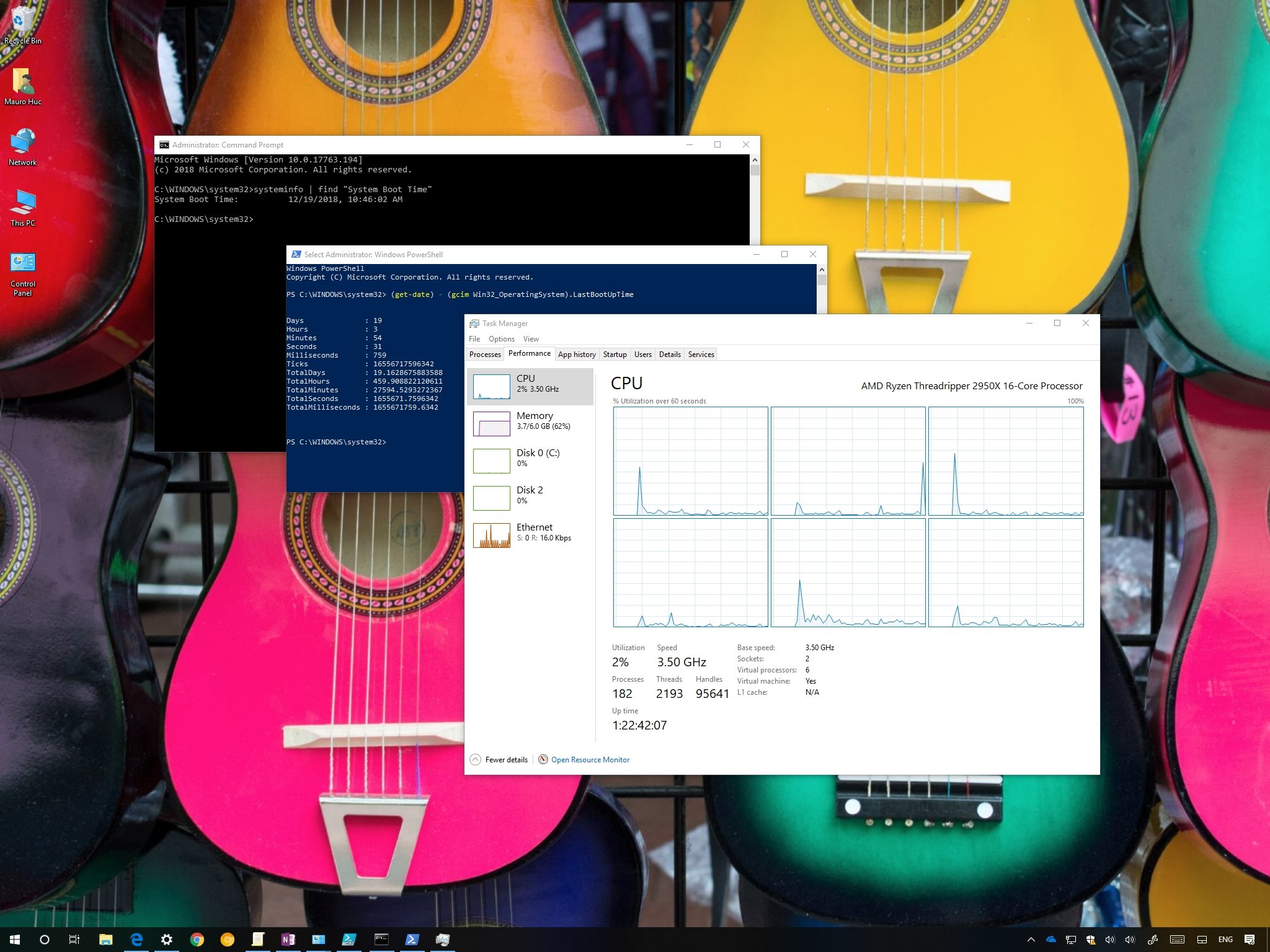
Task: Select CPU in the performance sidebar
Action: [x=530, y=387]
